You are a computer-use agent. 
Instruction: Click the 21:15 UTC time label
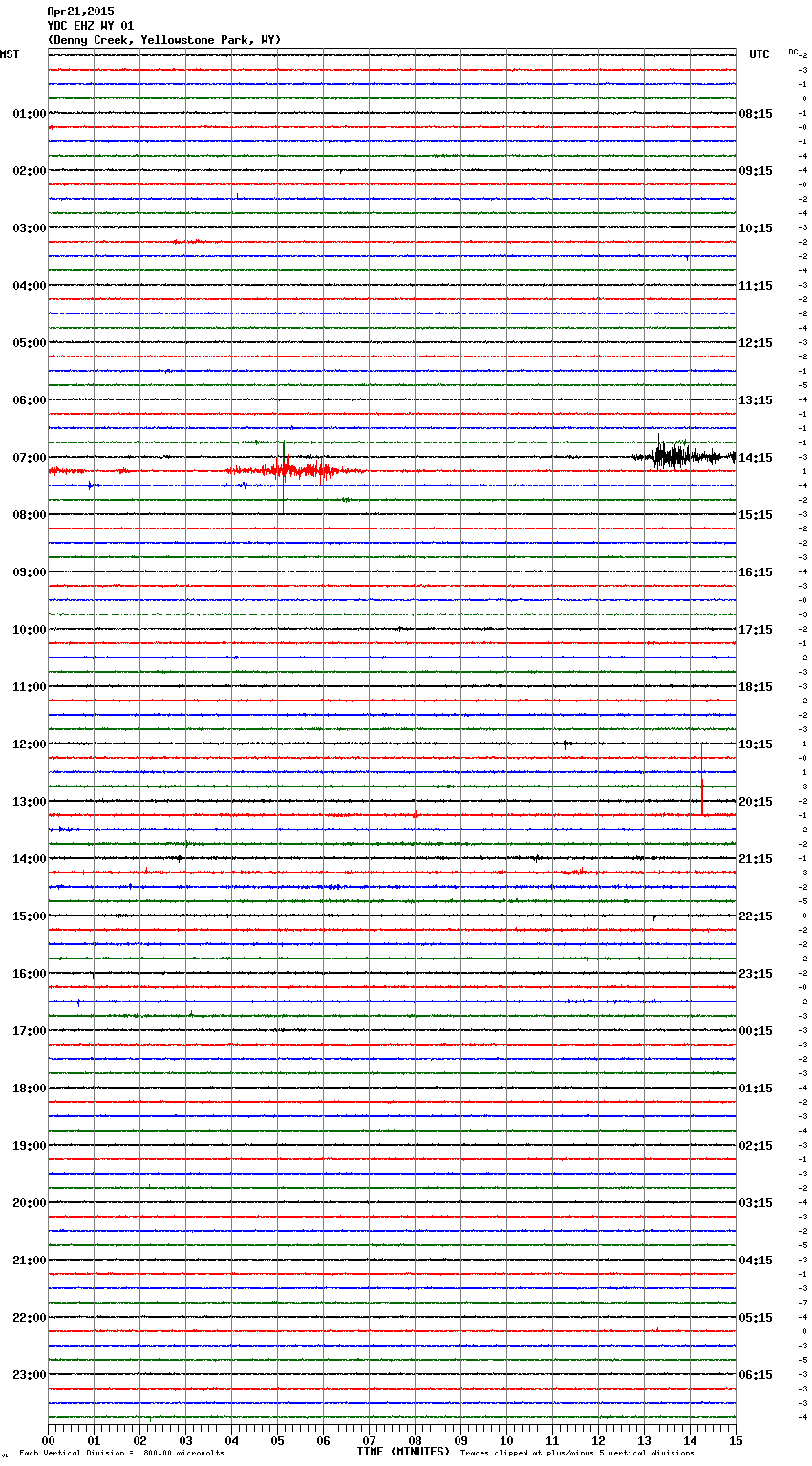[756, 859]
